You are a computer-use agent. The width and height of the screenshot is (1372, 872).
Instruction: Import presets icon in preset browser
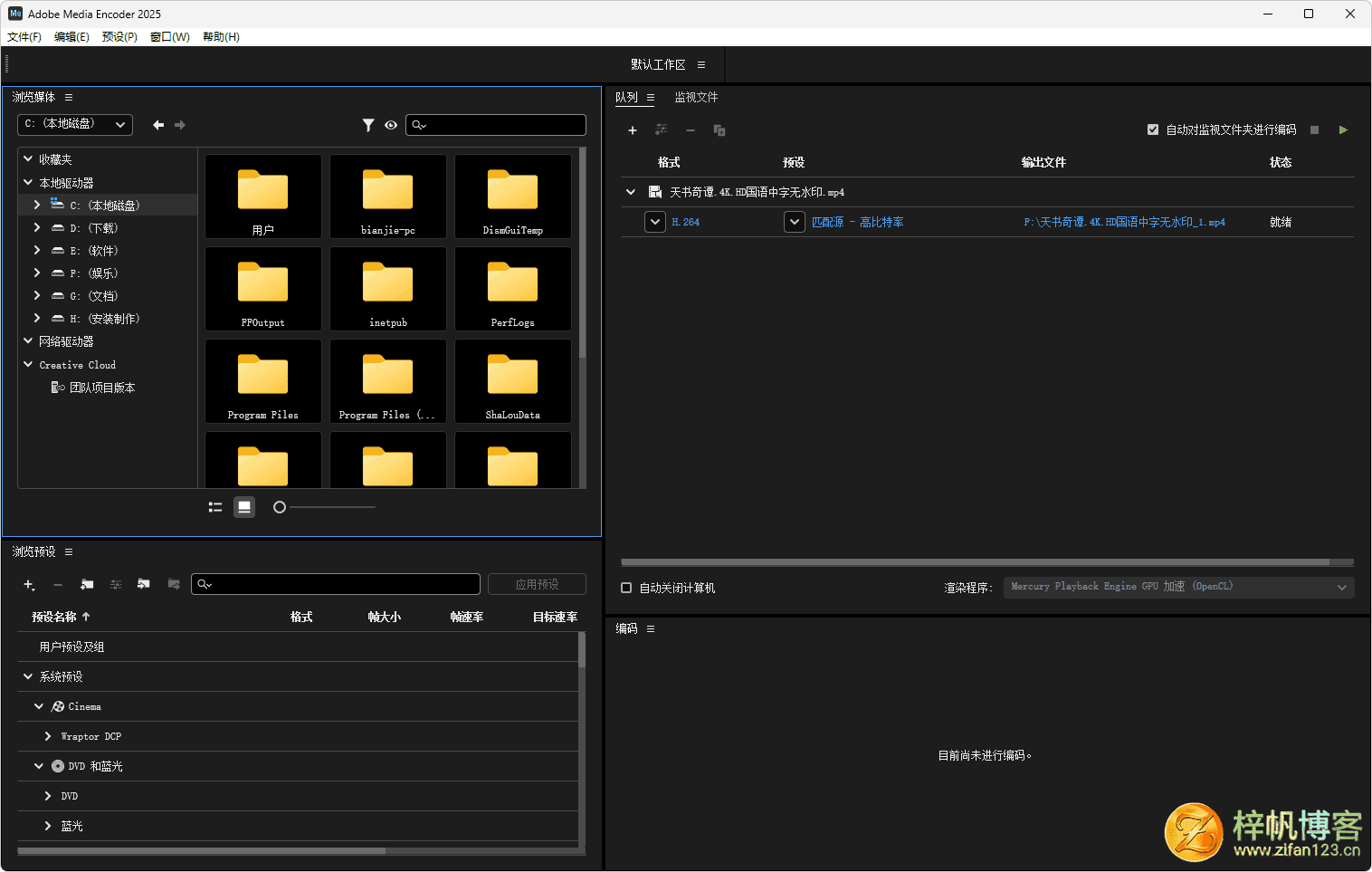(144, 584)
